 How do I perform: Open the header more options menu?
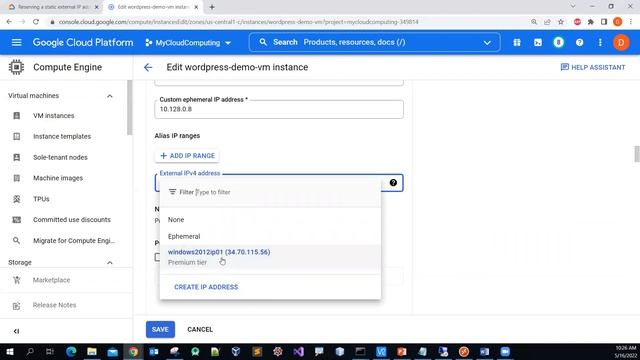600,42
